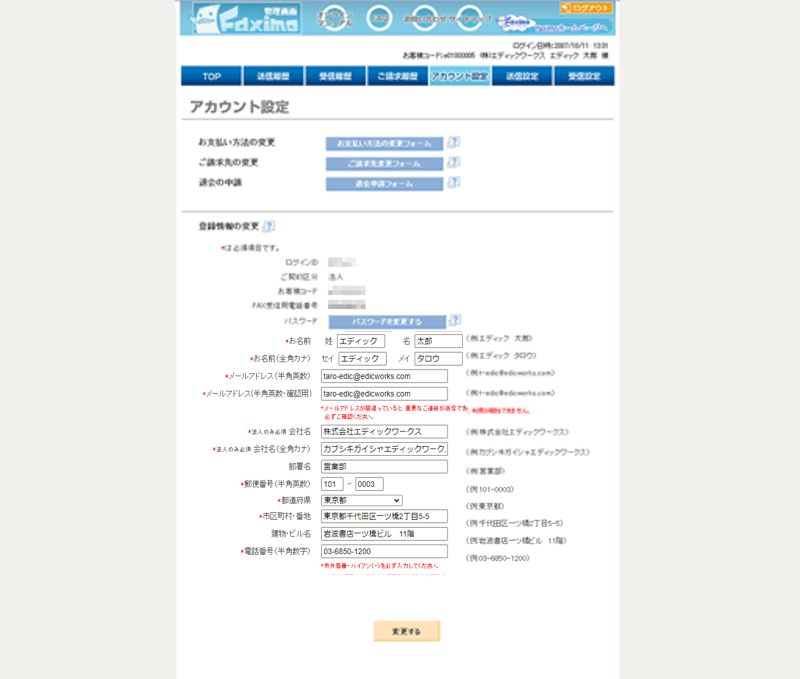Image resolution: width=800 pixels, height=679 pixels.
Task: Click help icon beside password change button
Action: [x=455, y=320]
